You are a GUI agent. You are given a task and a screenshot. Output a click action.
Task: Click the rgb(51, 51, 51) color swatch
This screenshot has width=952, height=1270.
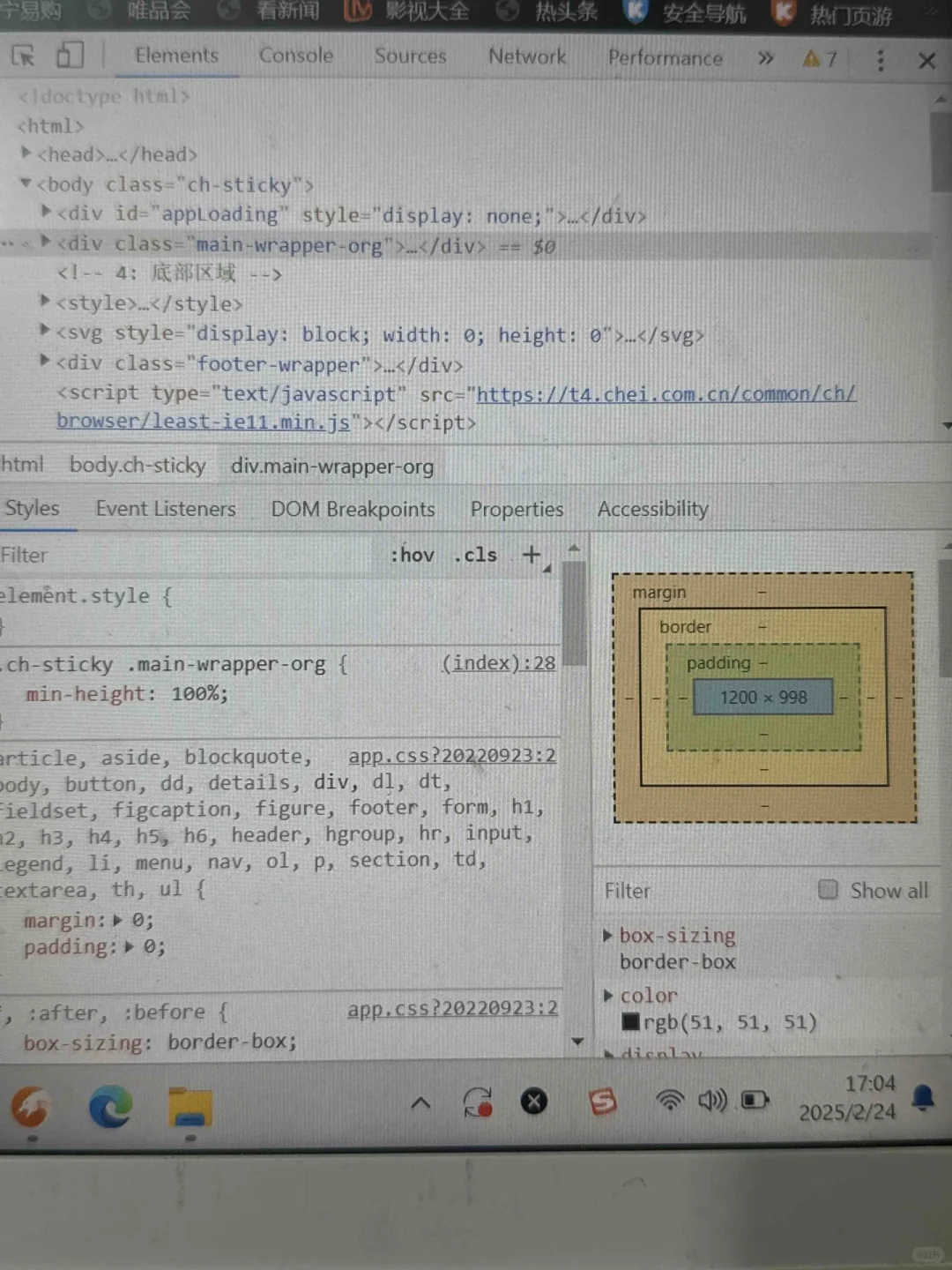630,1022
